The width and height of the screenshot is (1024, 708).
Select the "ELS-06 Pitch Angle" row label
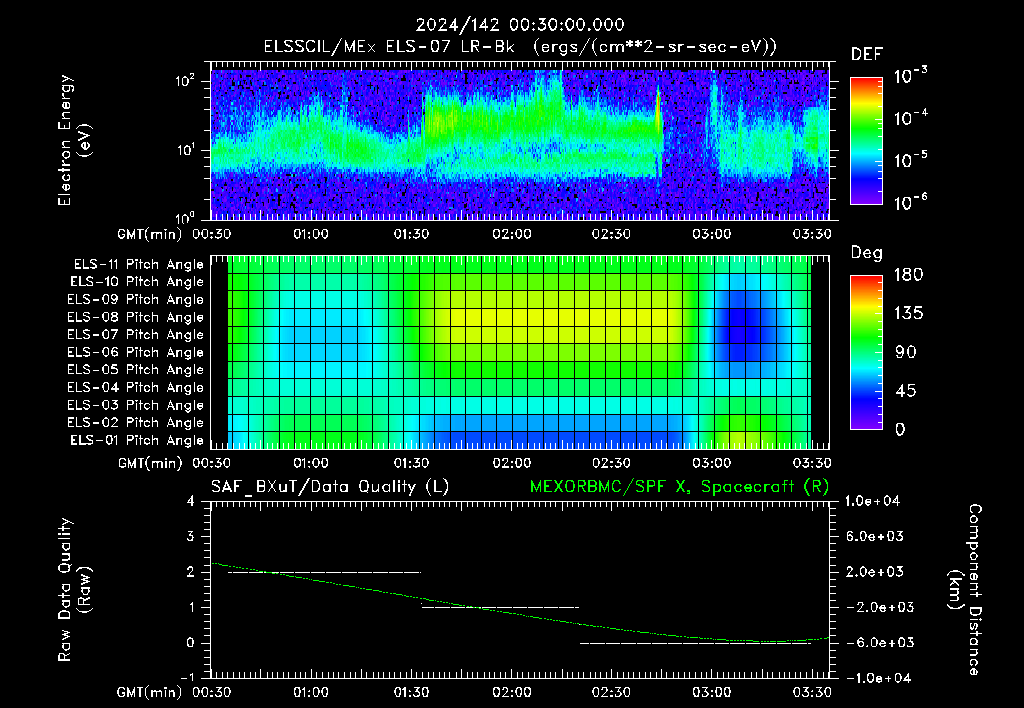click(x=136, y=353)
